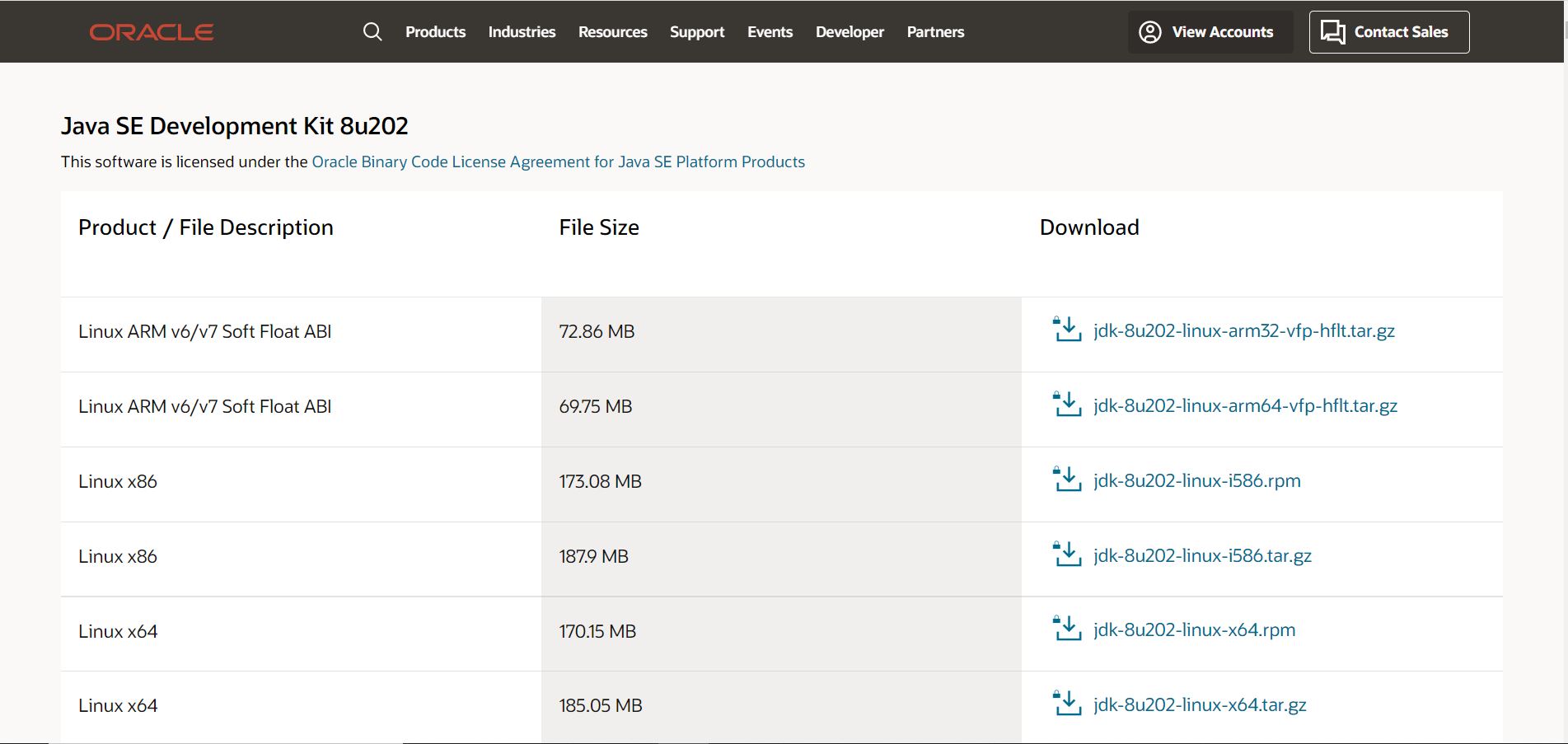Click Linux ARM description in 72.86 MB row

[x=205, y=331]
